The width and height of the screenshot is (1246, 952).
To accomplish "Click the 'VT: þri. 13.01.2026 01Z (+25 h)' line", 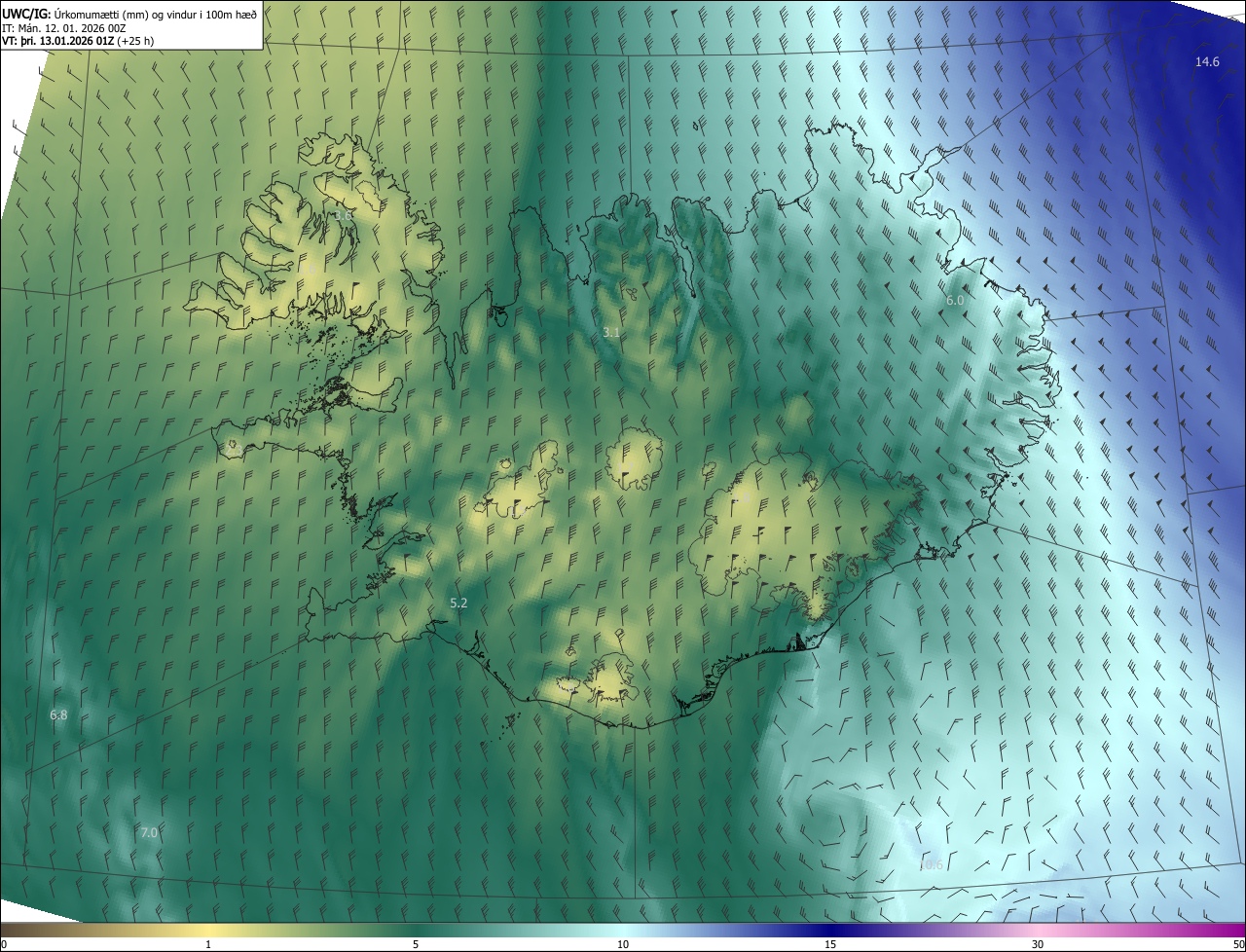I will point(78,41).
